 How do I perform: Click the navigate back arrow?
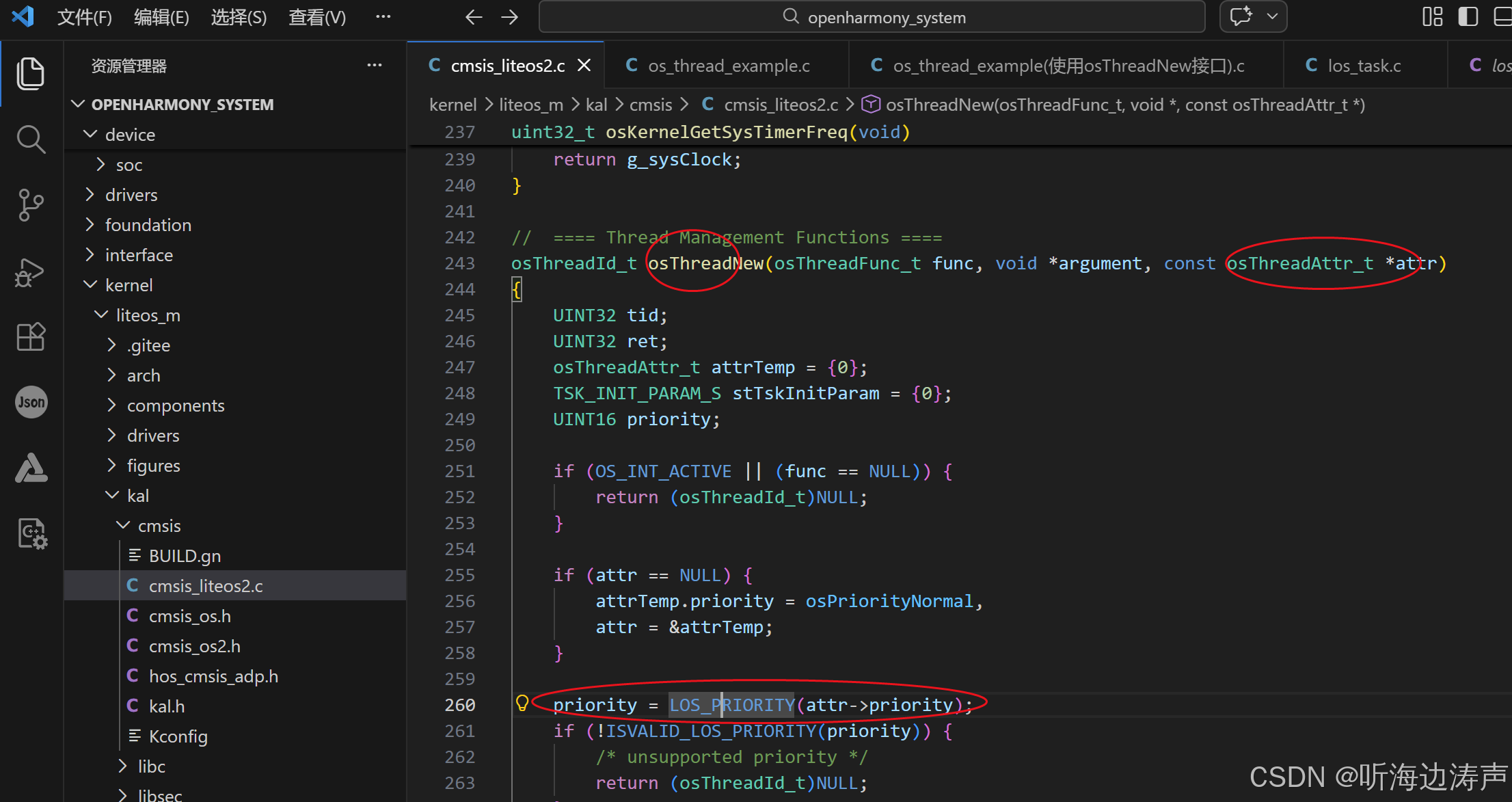point(473,17)
